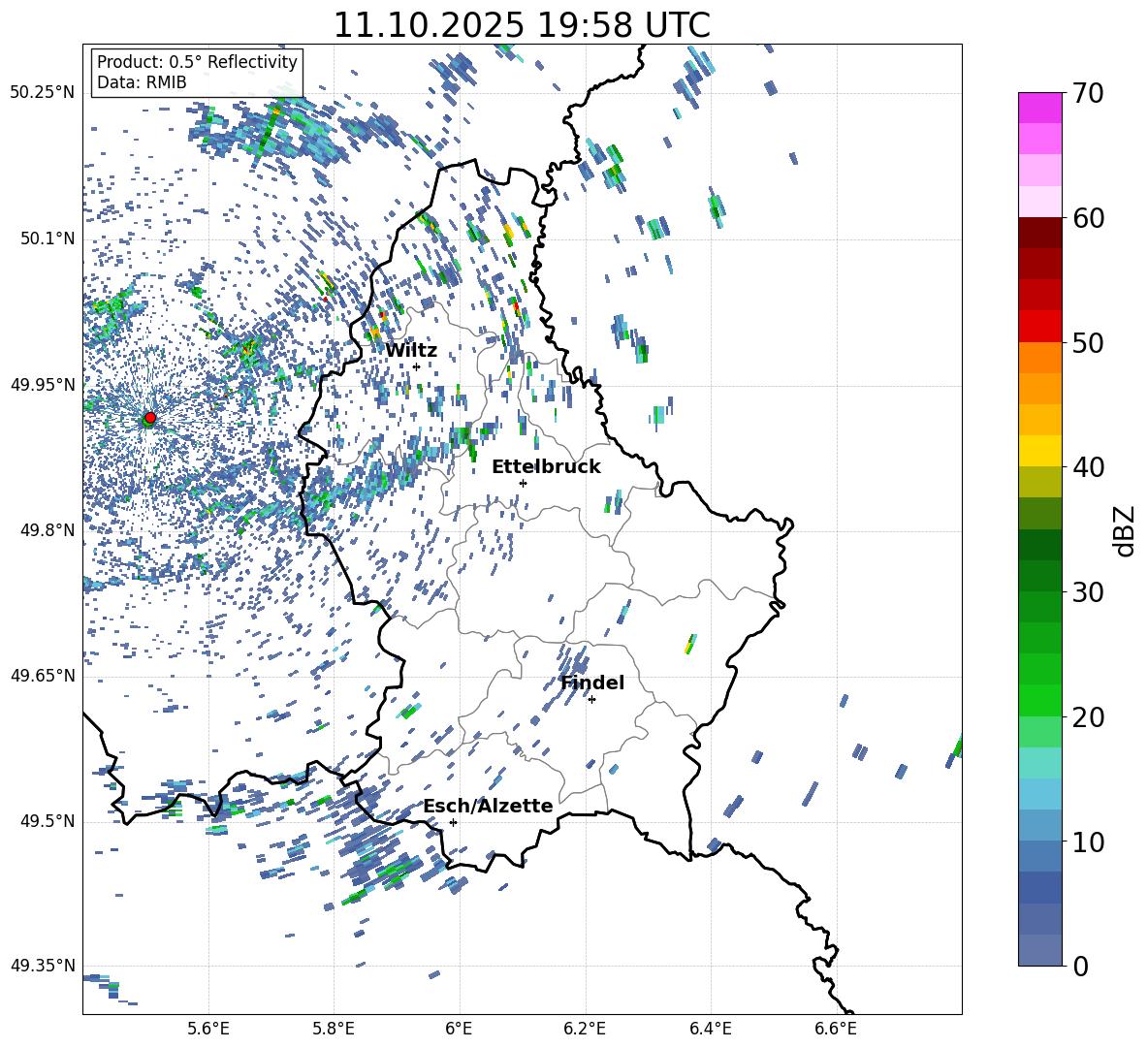Pick the yellow band at 40 dBZ
The width and height of the screenshot is (1148, 1048).
(x=1039, y=451)
